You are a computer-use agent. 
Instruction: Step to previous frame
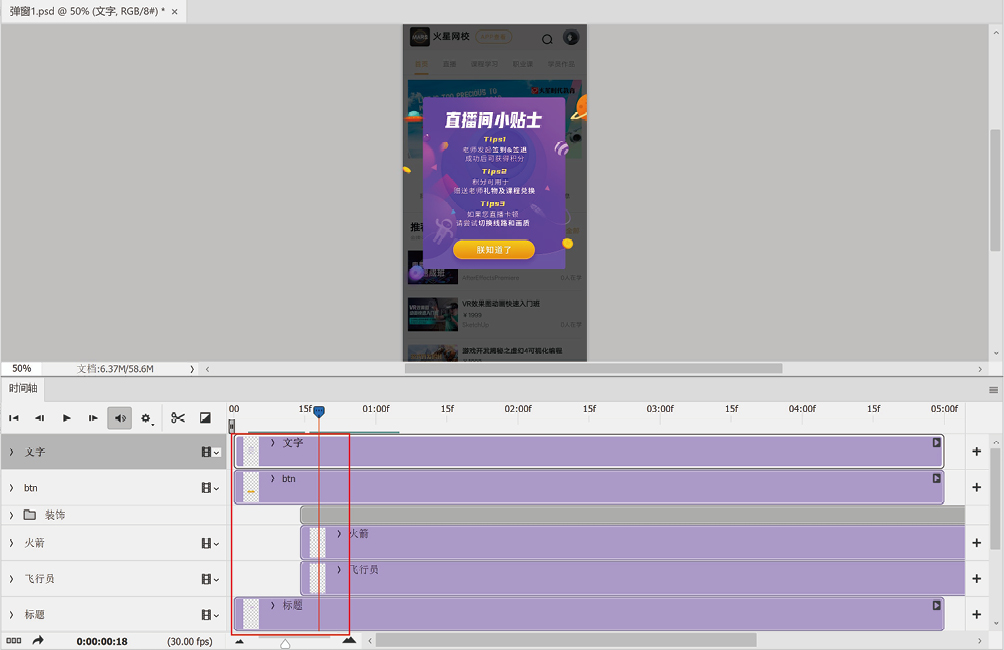point(40,418)
